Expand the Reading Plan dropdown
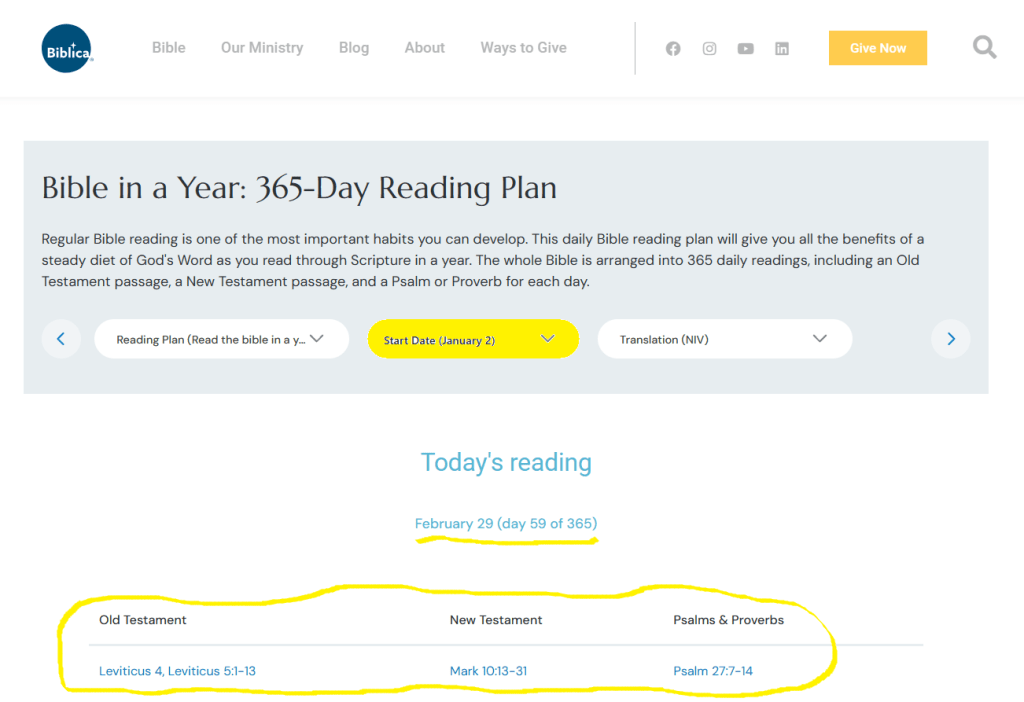 (221, 339)
